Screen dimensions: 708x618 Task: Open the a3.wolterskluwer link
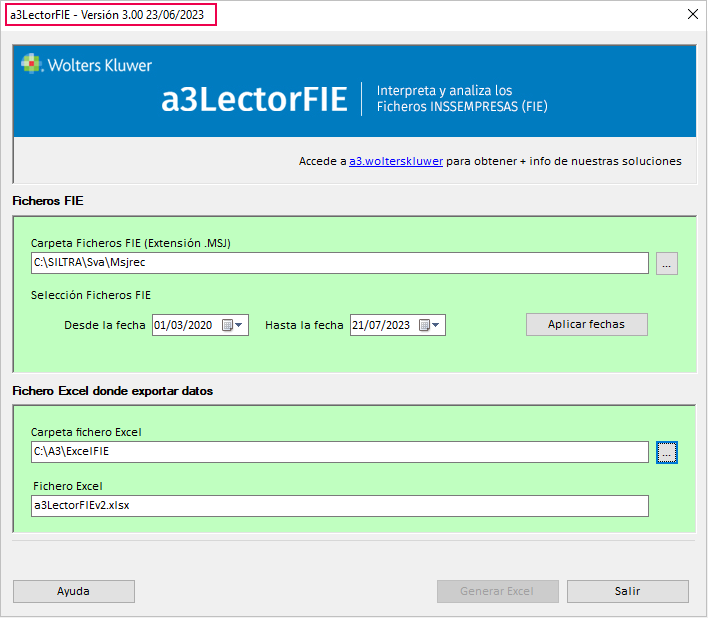pos(396,161)
